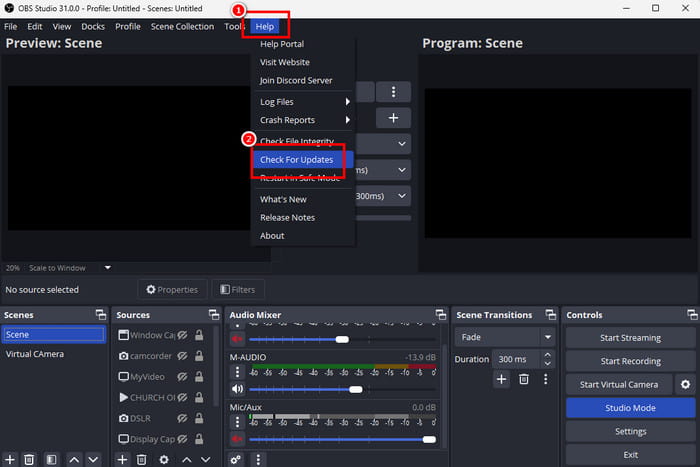This screenshot has width=700, height=467.
Task: Click the trash icon in Scenes panel
Action: tap(29, 459)
